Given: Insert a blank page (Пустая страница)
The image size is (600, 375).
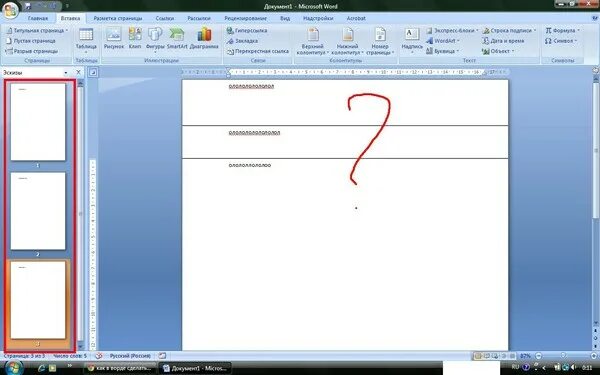Looking at the screenshot, I should coord(31,41).
